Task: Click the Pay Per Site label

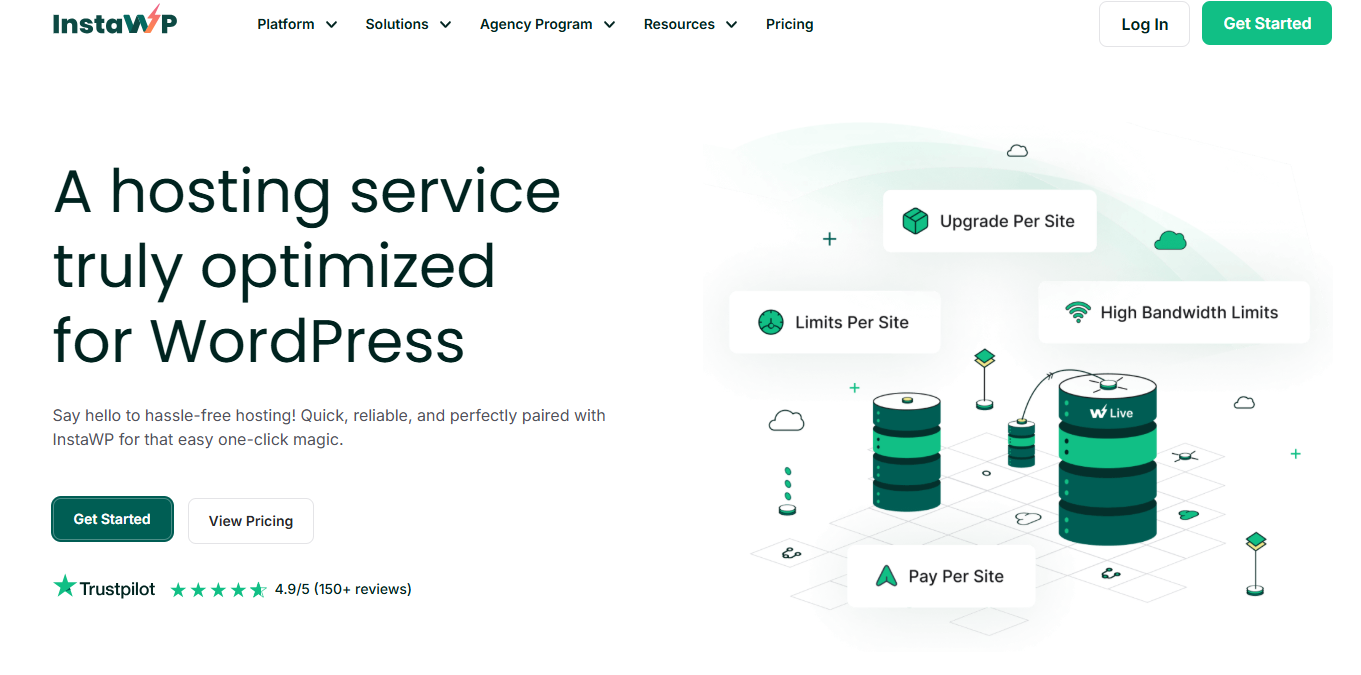Action: pyautogui.click(x=956, y=576)
